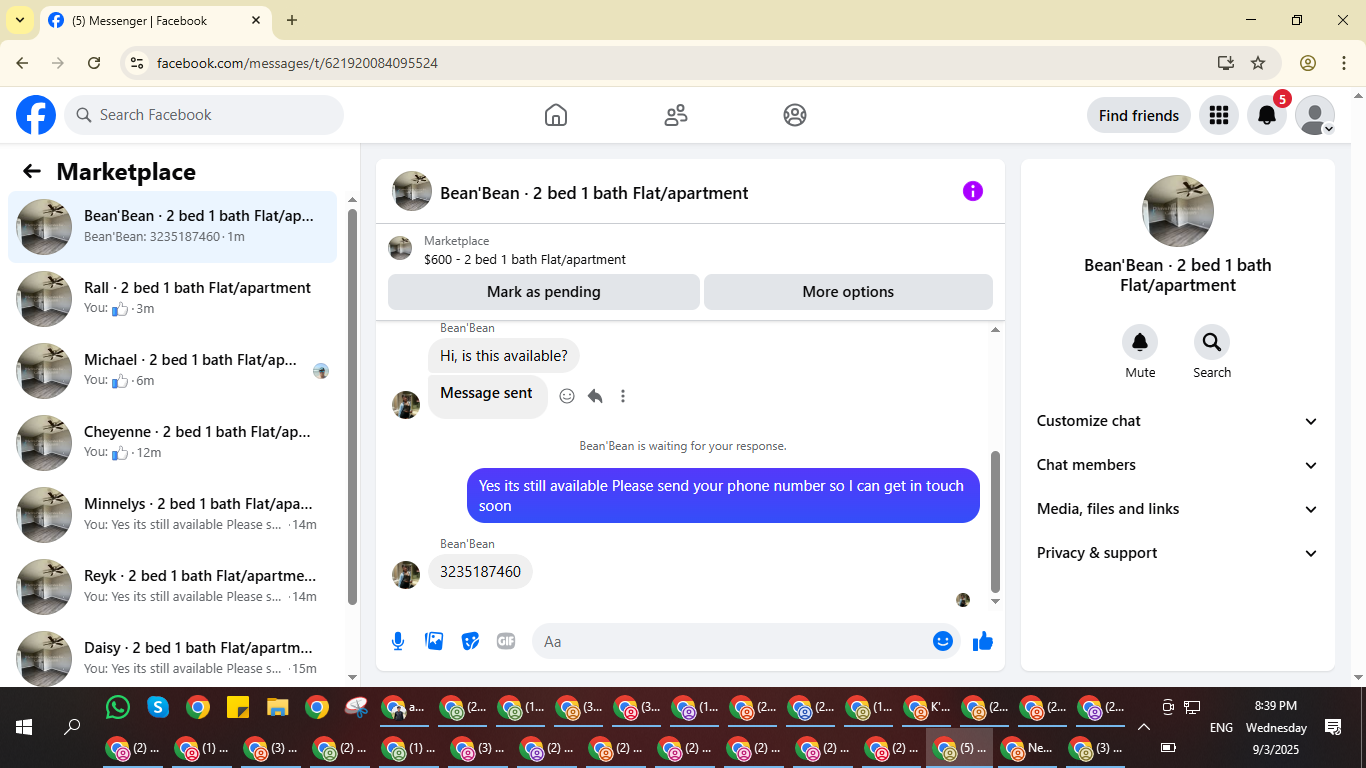Image resolution: width=1366 pixels, height=768 pixels.
Task: Click Find friends button
Action: click(1139, 115)
